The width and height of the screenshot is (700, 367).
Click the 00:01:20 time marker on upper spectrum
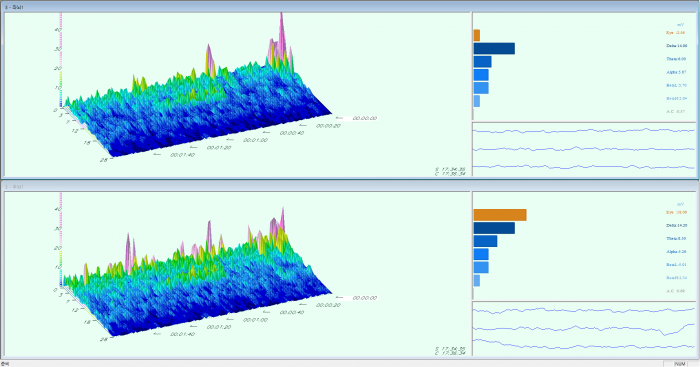(219, 147)
